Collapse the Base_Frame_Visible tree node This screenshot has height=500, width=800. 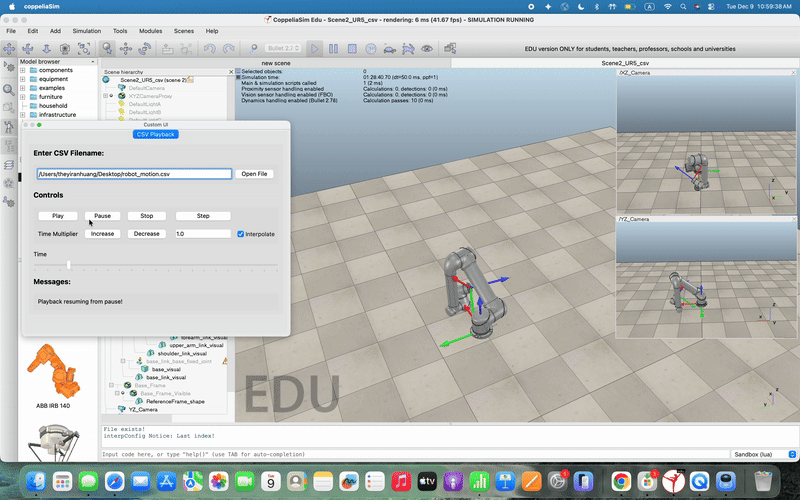[117, 393]
